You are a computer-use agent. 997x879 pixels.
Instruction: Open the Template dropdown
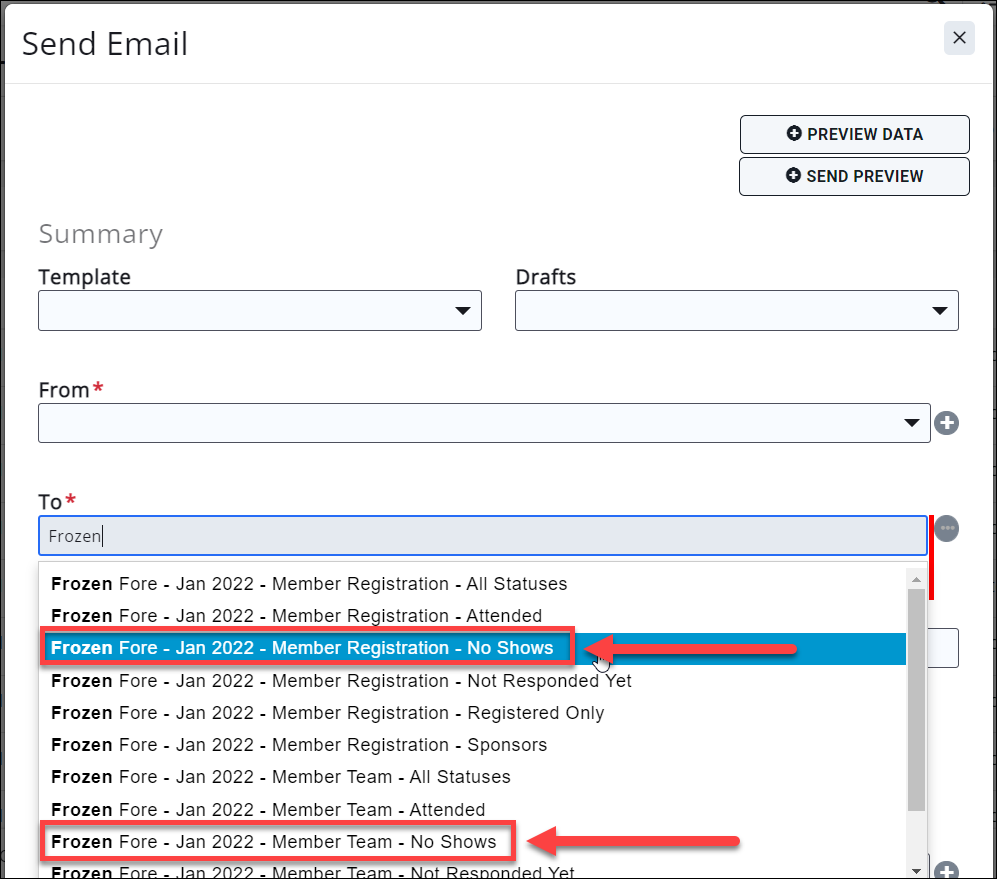point(260,311)
